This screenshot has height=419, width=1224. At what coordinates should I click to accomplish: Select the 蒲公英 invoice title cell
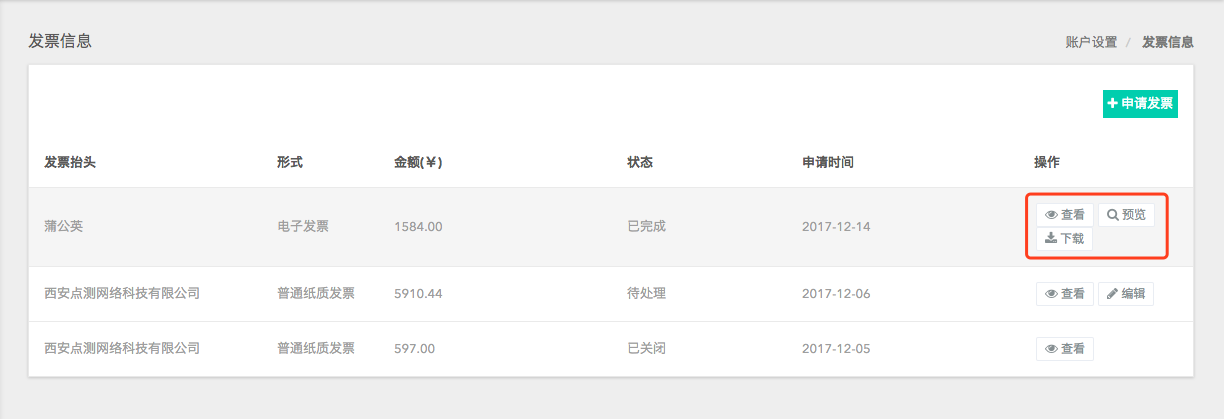pyautogui.click(x=64, y=226)
